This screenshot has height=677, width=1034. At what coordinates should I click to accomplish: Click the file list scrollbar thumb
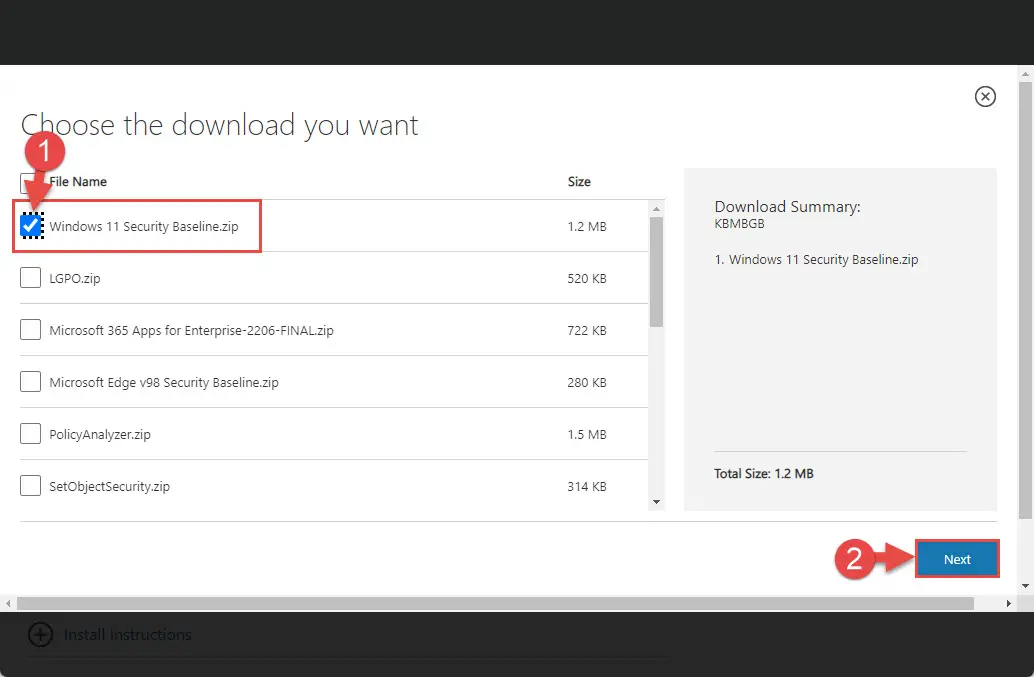point(656,272)
